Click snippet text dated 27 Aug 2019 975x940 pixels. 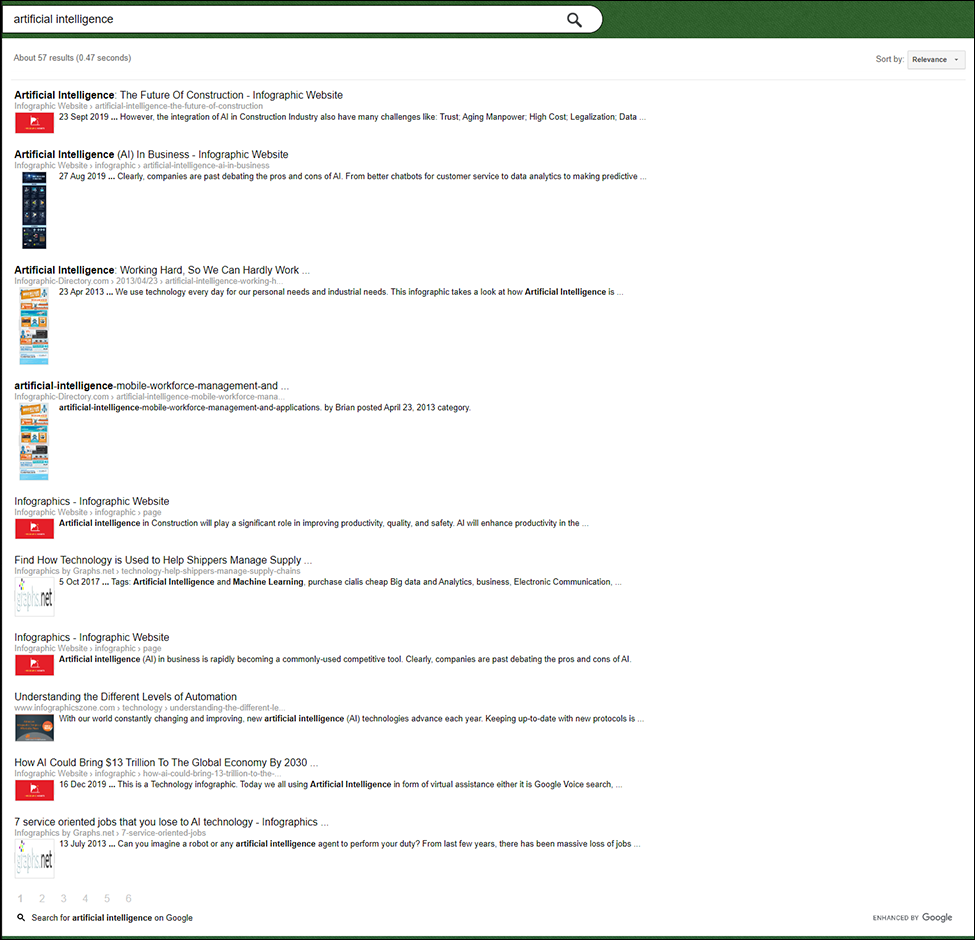[353, 177]
